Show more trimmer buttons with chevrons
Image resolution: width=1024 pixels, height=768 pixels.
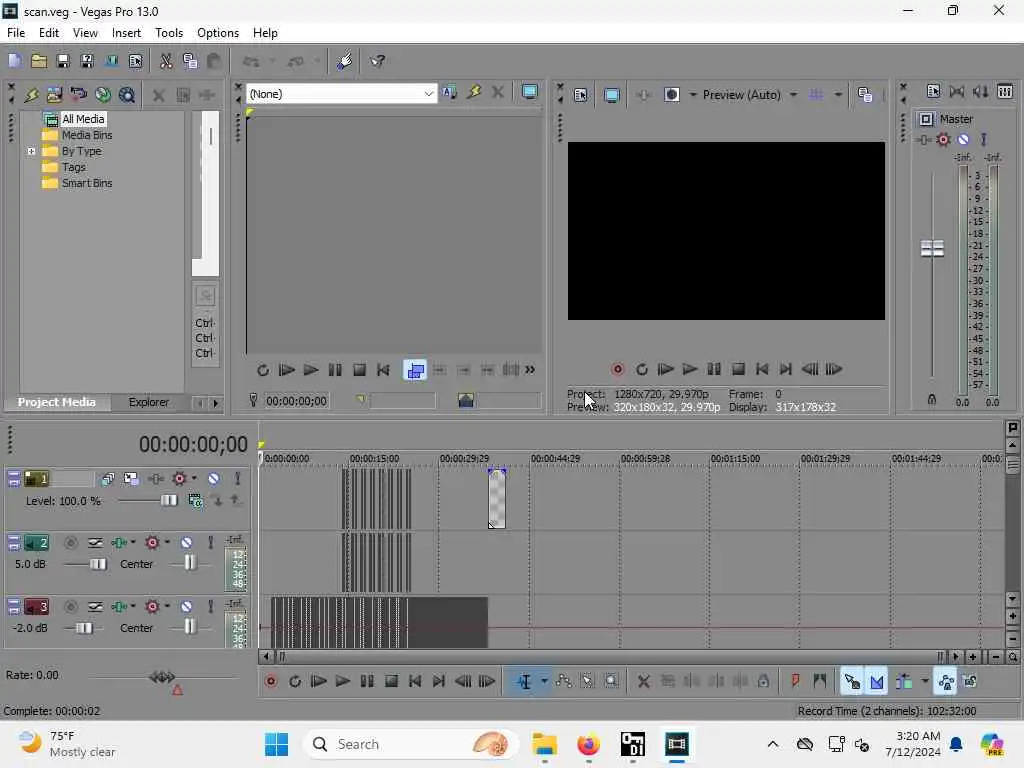point(530,370)
